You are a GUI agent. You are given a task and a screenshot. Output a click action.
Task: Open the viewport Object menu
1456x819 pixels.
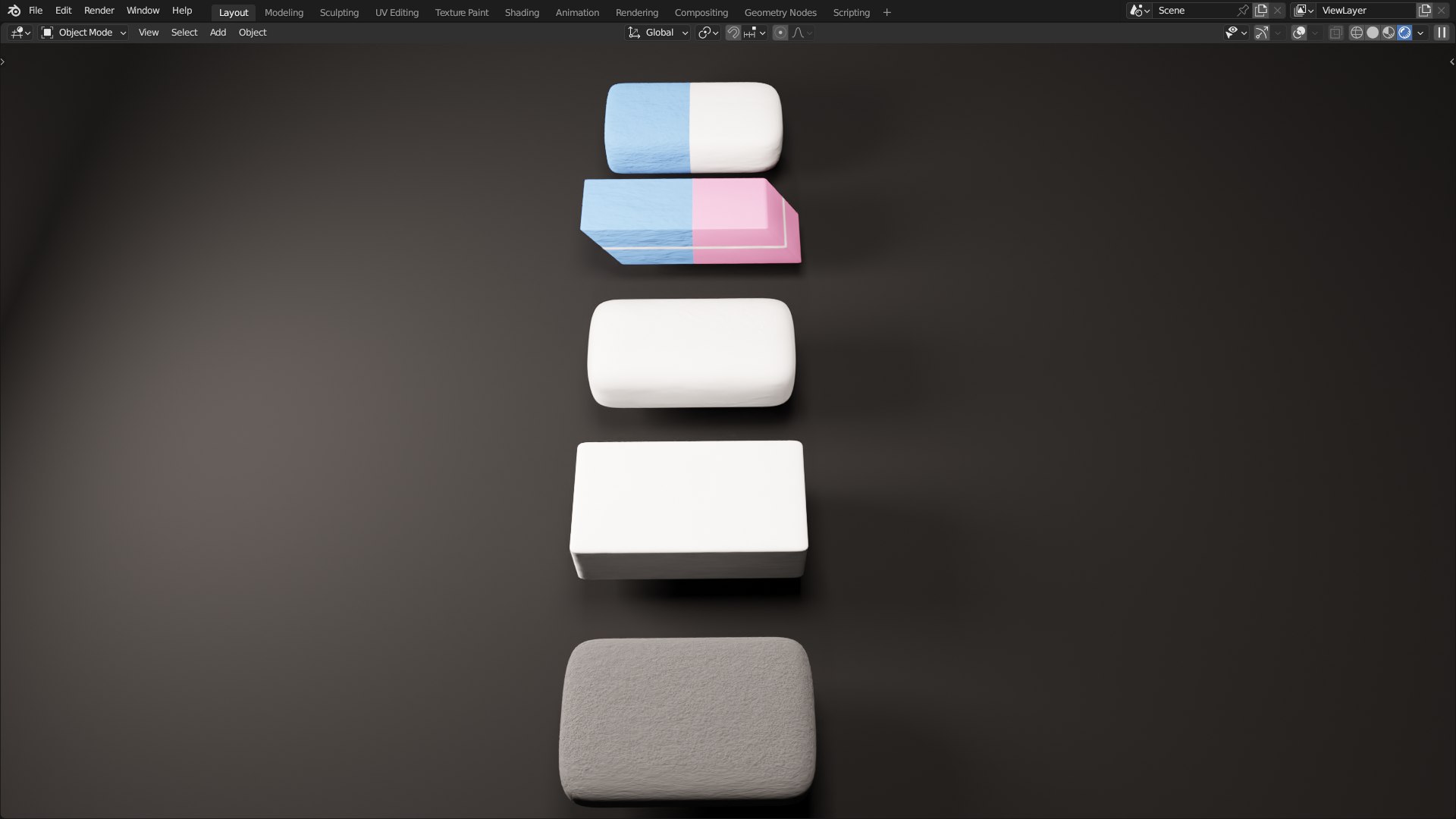(253, 33)
